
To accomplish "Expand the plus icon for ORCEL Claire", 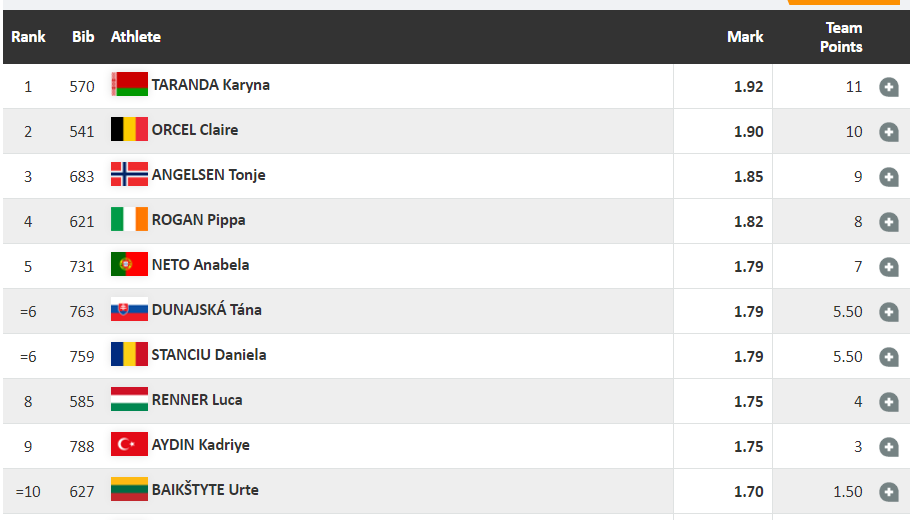I will (888, 132).
